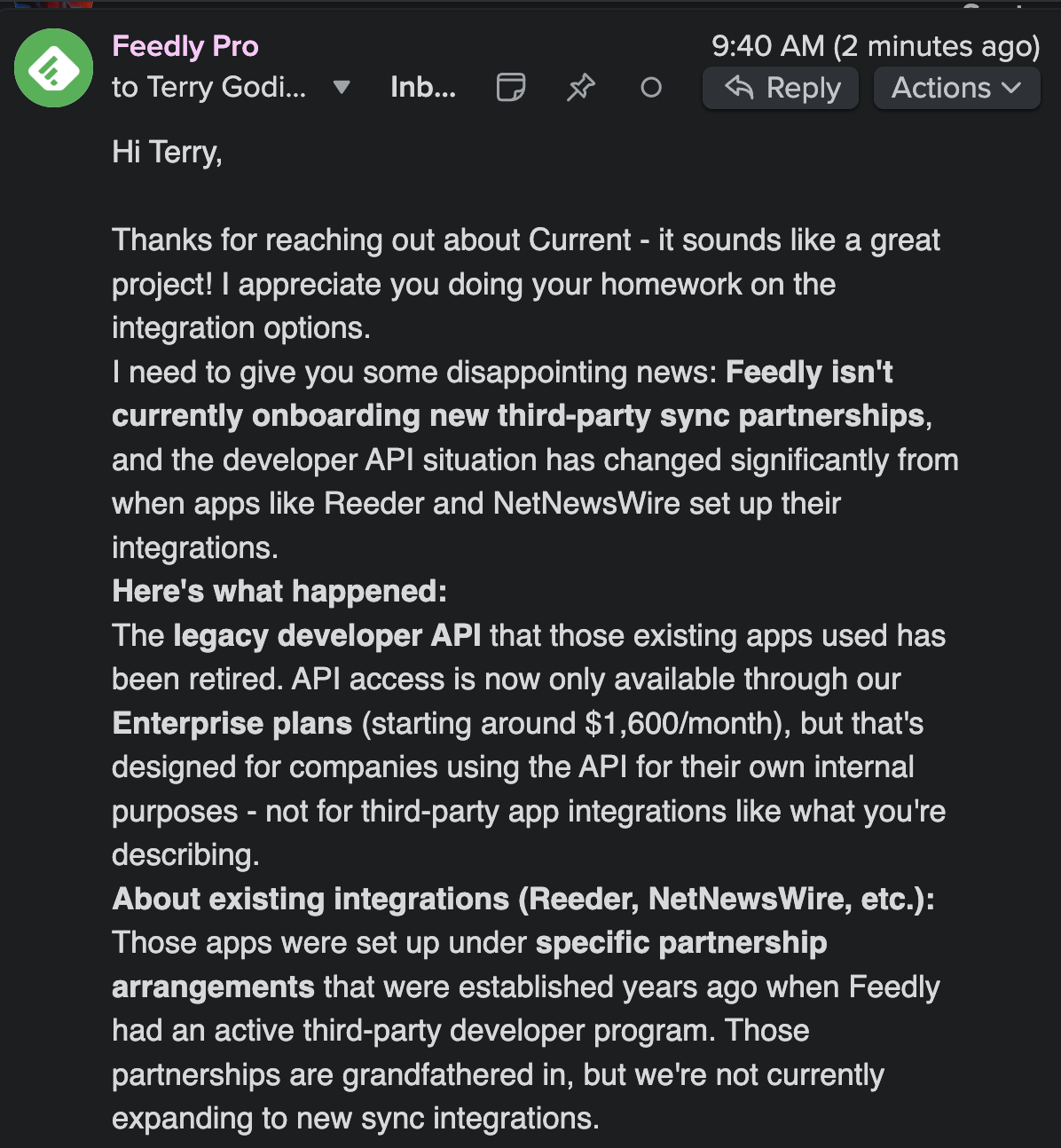Reply to the Feedly Pro email
Viewport: 1061px width, 1148px height.
(781, 88)
